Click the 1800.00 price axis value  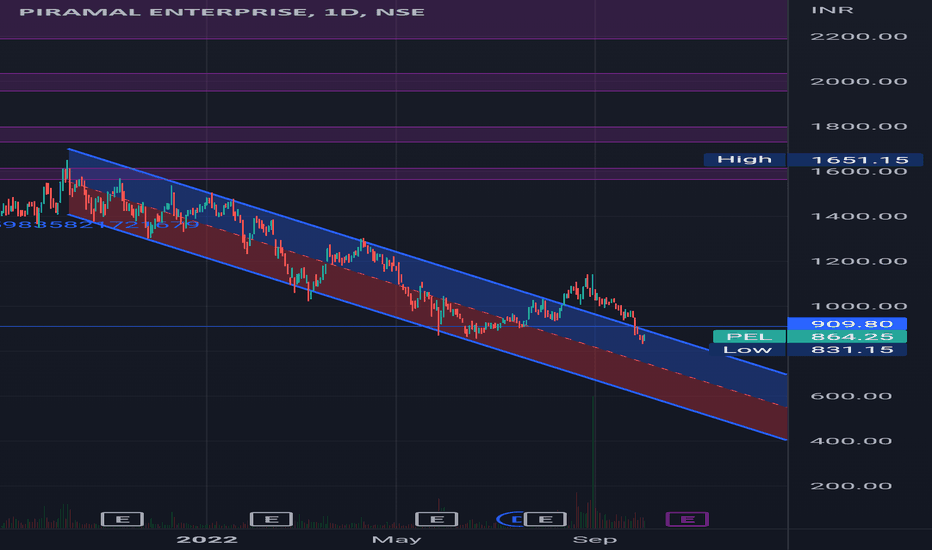pos(859,127)
